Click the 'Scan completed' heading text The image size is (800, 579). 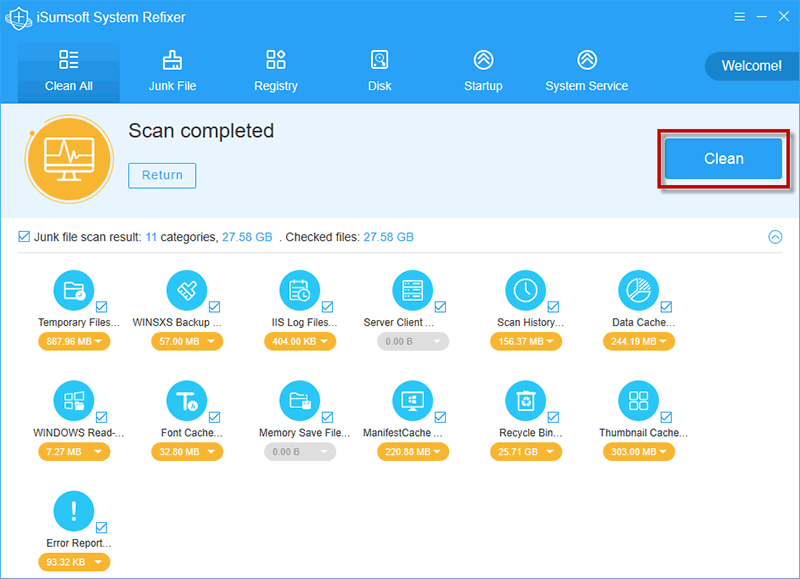pyautogui.click(x=201, y=131)
